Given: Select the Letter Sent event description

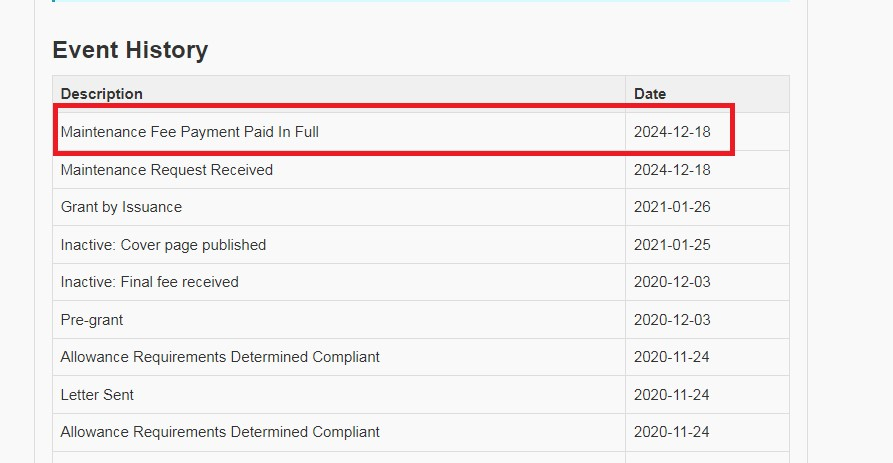Looking at the screenshot, I should tap(97, 395).
